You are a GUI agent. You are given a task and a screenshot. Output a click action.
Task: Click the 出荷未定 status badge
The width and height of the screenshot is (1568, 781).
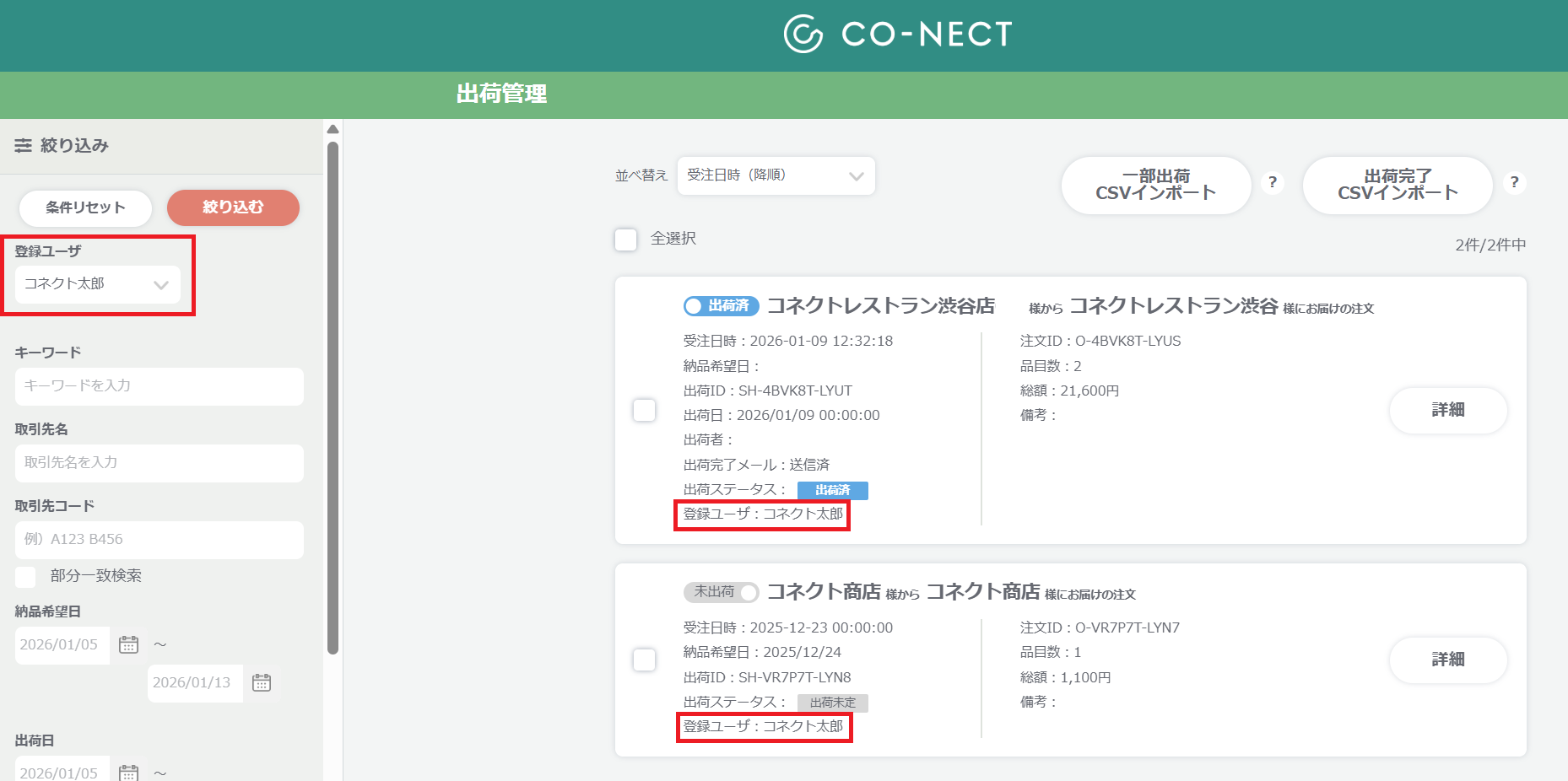click(833, 703)
